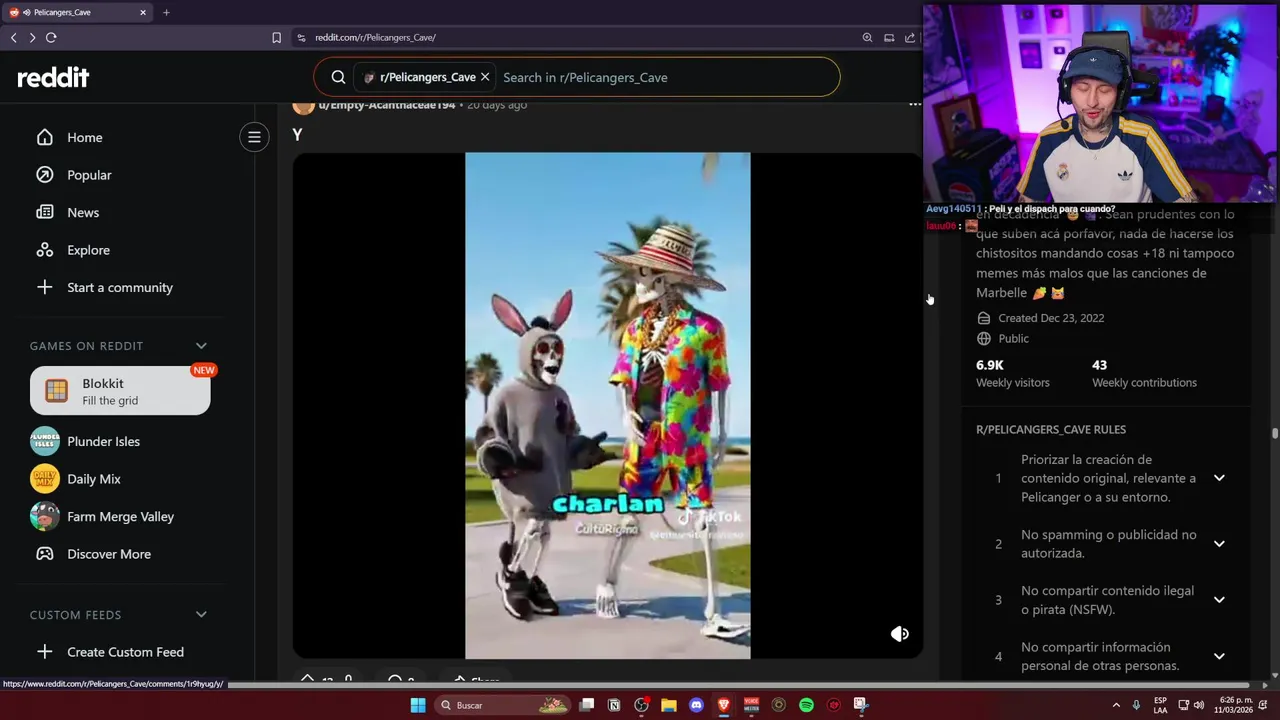
Task: Switch to the Pelicangers_Cave tab
Action: coord(78,12)
